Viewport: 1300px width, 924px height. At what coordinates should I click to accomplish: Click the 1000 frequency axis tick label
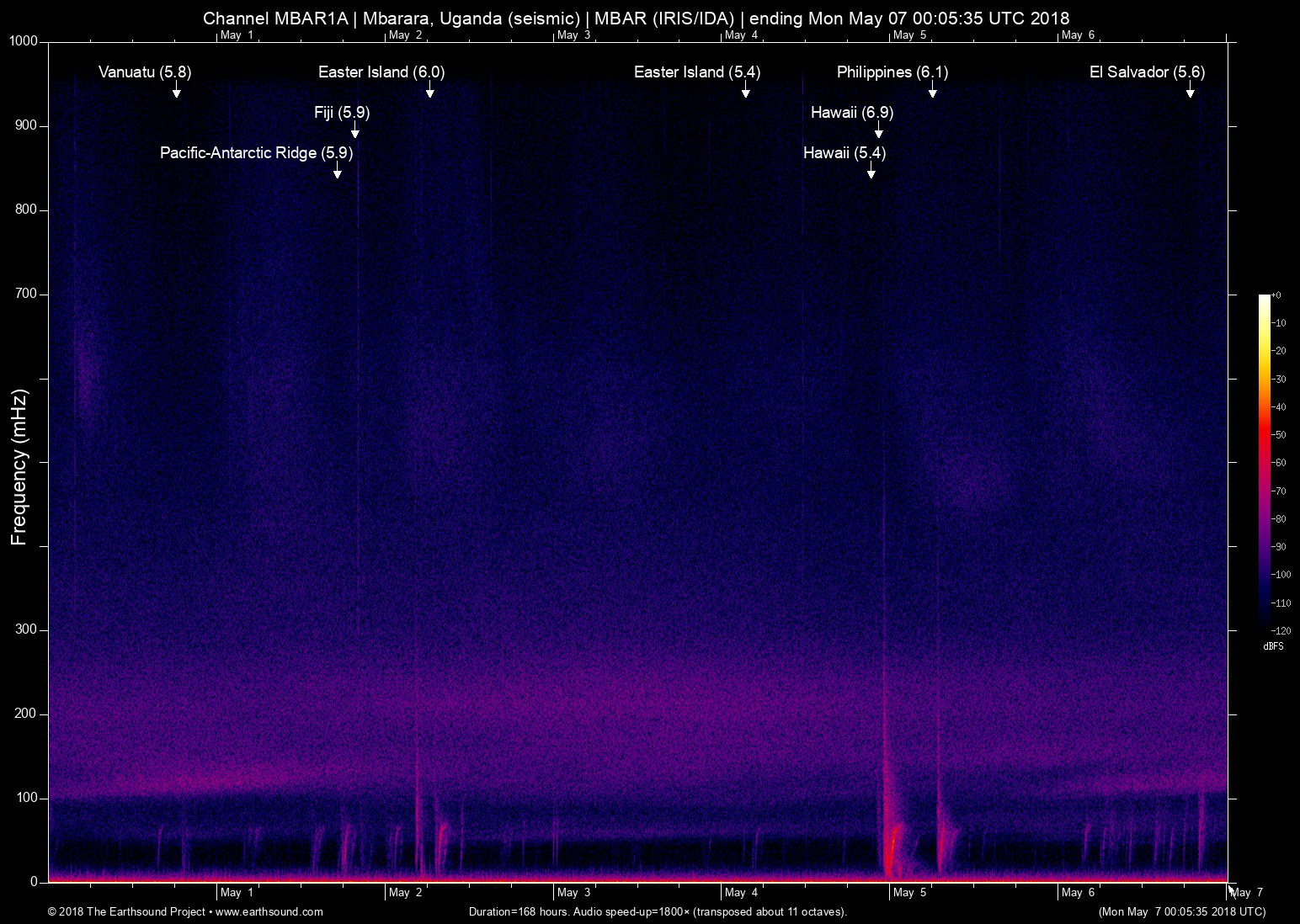[24, 41]
